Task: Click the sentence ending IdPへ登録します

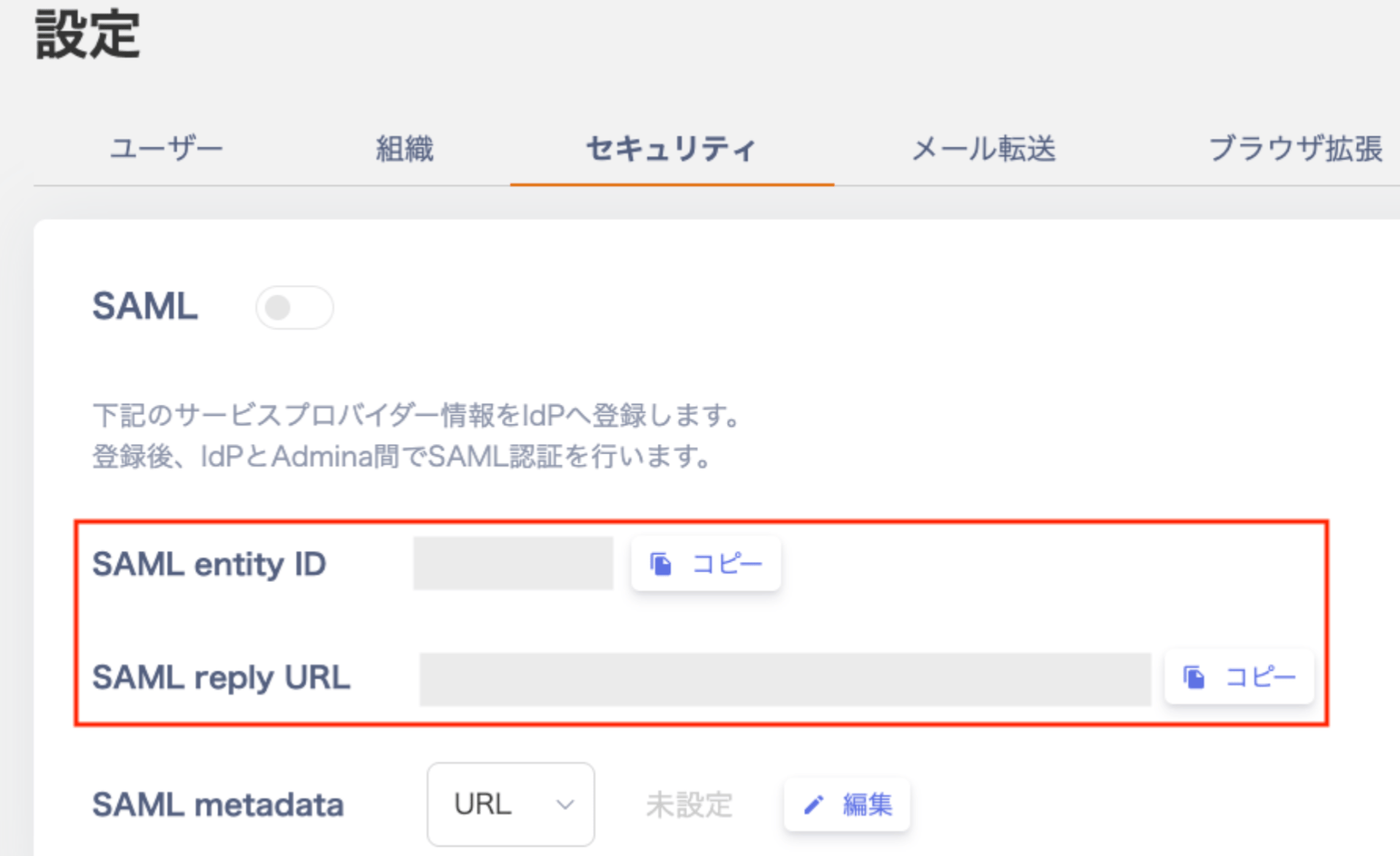Action: tap(416, 415)
